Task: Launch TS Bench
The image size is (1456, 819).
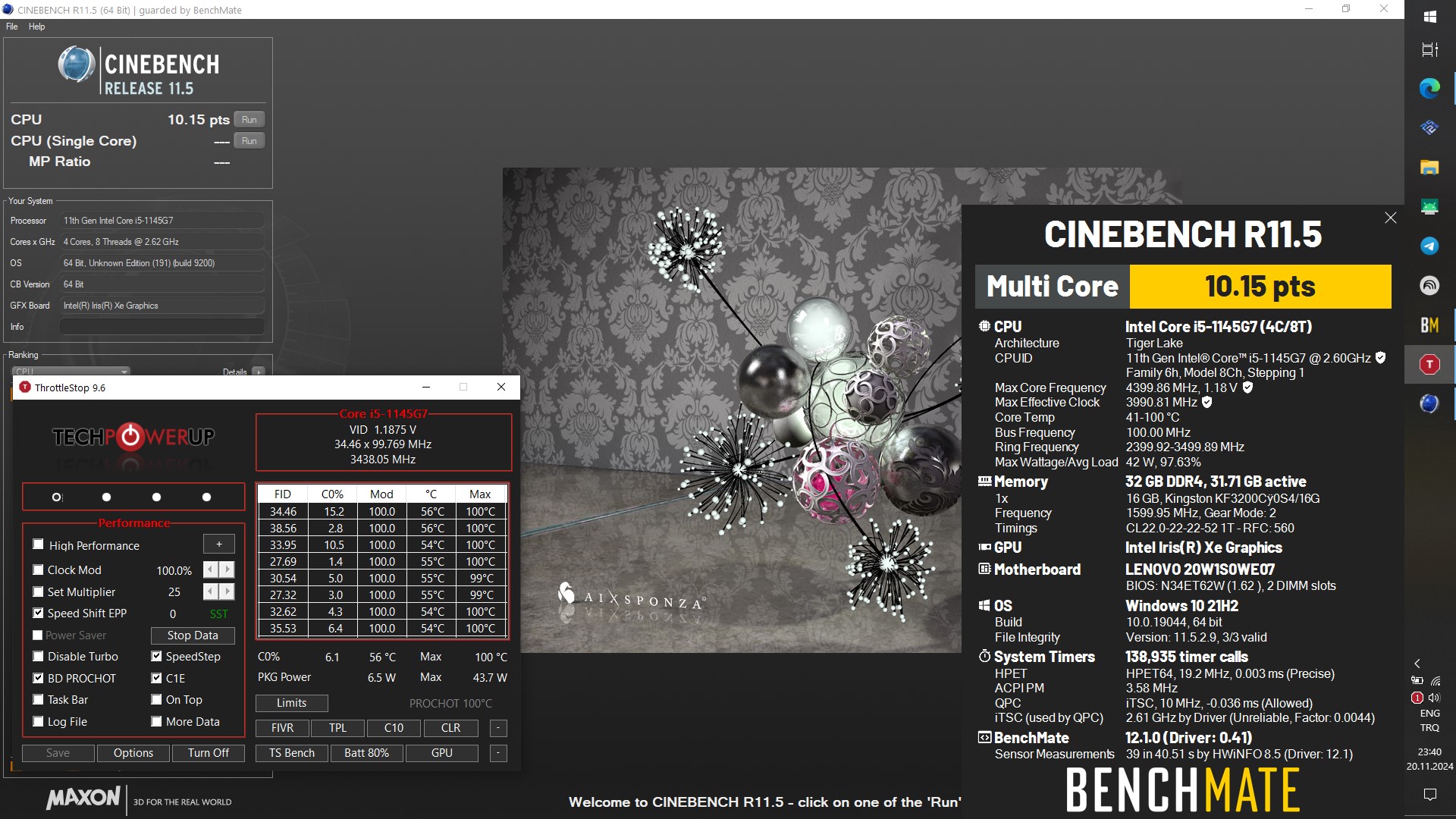Action: 292,753
